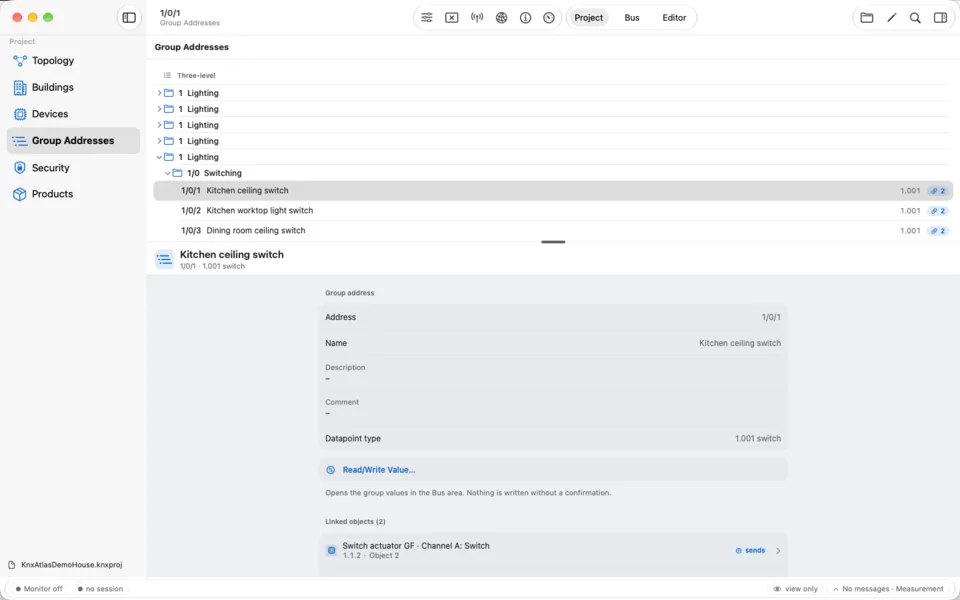Screen dimensions: 960x600
Task: Click the globe toolbar icon
Action: (501, 18)
